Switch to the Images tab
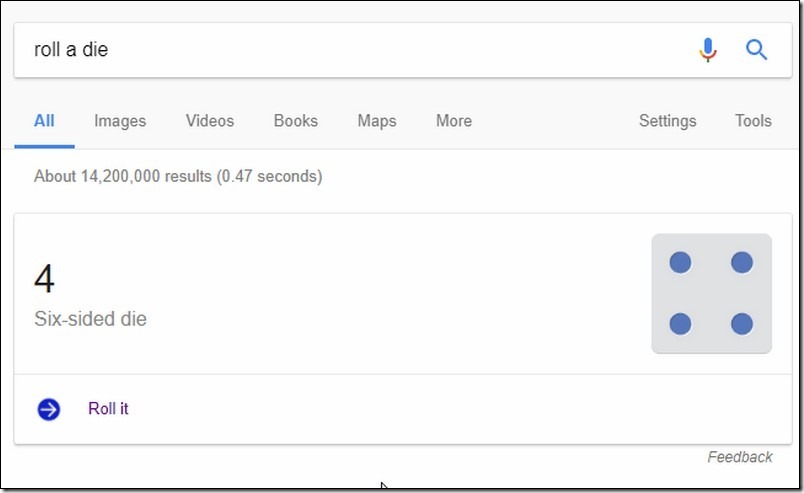The image size is (804, 493). tap(120, 121)
